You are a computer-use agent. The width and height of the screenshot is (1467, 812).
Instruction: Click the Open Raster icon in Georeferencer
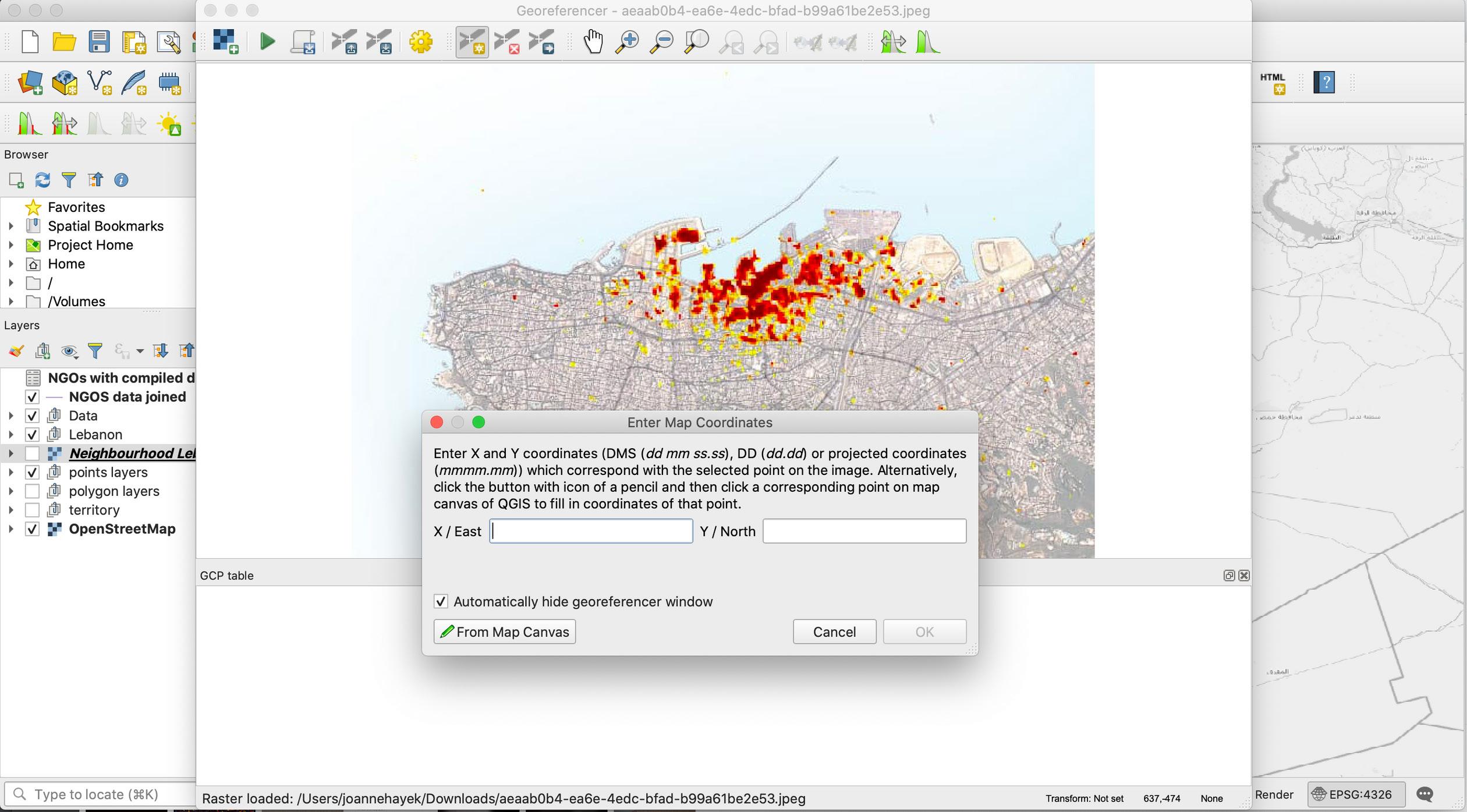coord(225,41)
